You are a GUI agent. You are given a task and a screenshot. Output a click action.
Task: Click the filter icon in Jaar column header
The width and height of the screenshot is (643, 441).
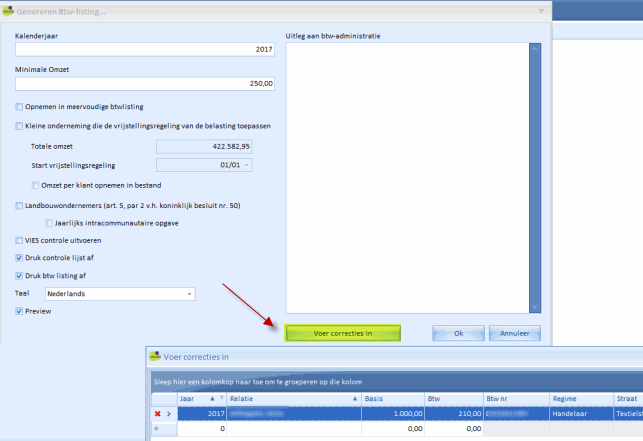tap(220, 398)
